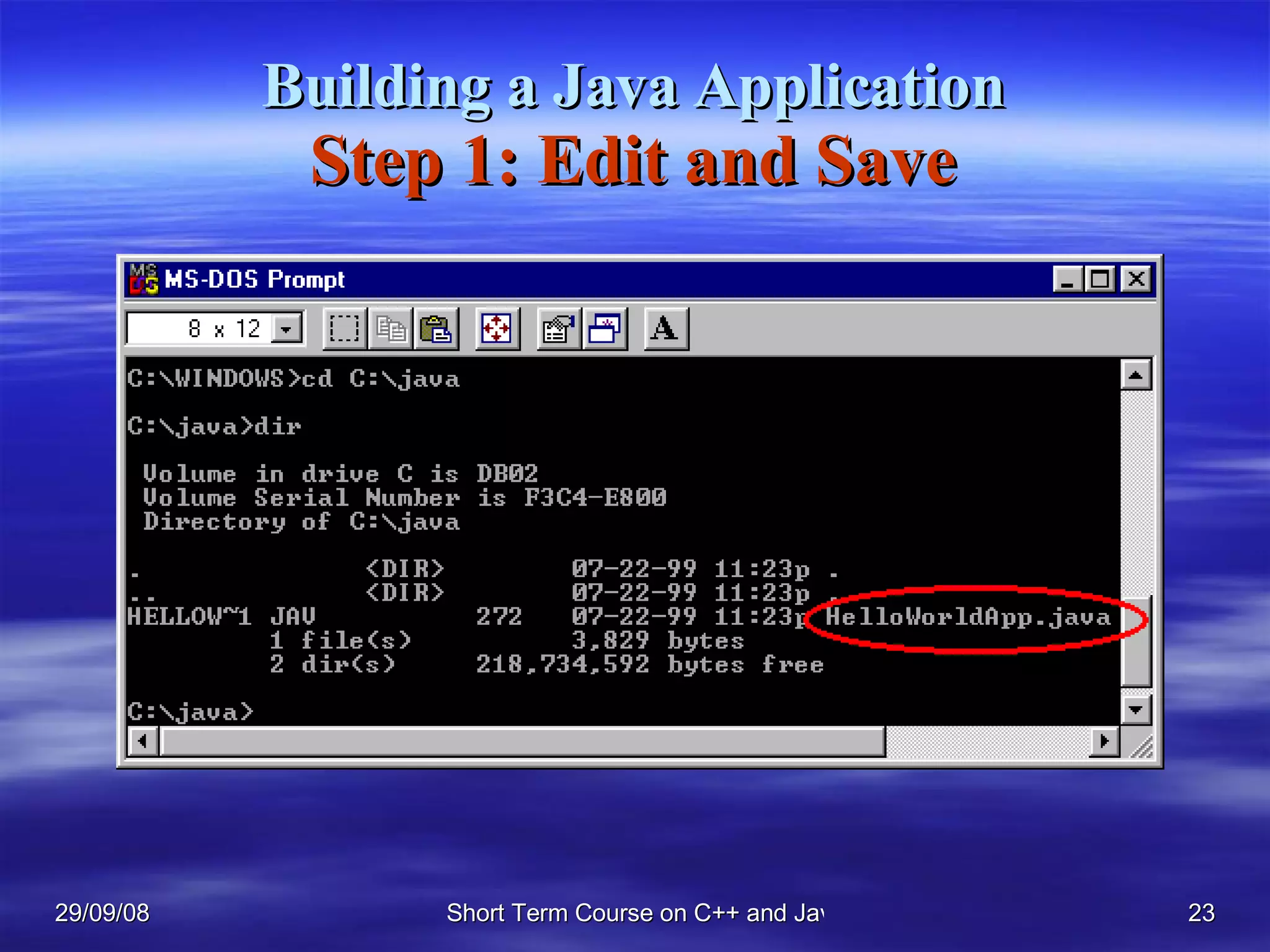The image size is (1270, 952).
Task: Click the horizontal scrollbar left arrow
Action: coord(143,741)
